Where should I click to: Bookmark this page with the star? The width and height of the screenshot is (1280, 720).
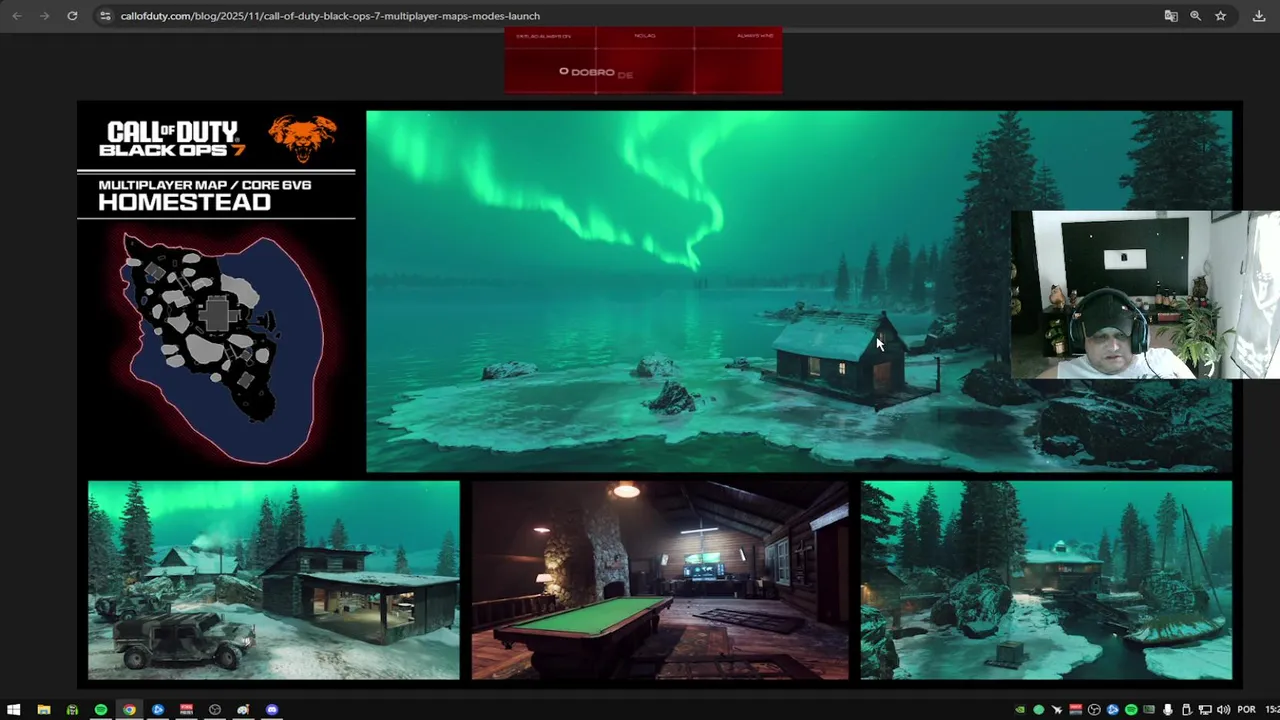click(1221, 16)
